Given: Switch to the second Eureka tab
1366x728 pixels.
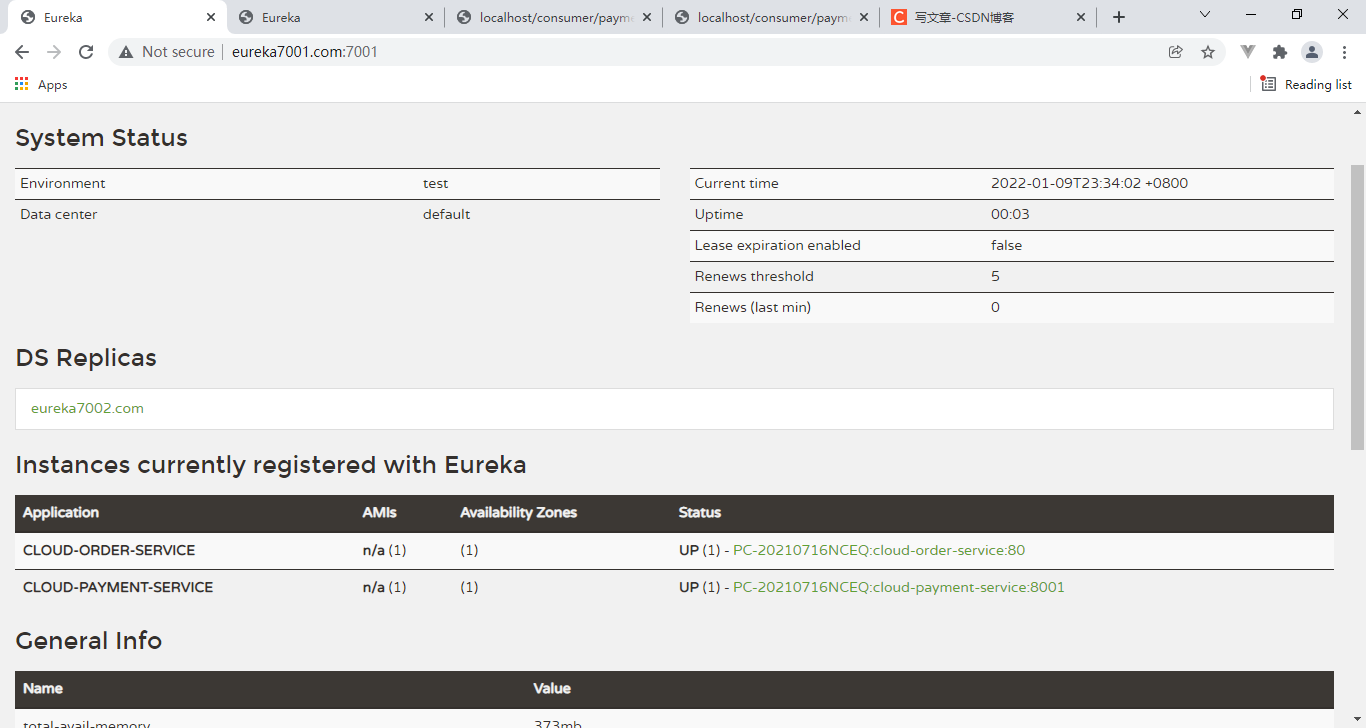Looking at the screenshot, I should point(335,17).
